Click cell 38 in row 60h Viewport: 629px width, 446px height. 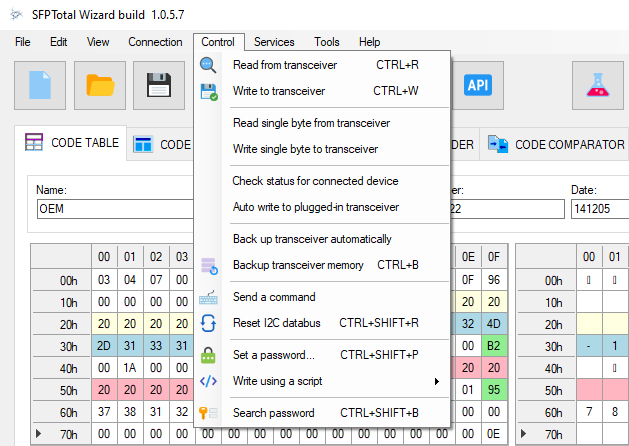[130, 412]
